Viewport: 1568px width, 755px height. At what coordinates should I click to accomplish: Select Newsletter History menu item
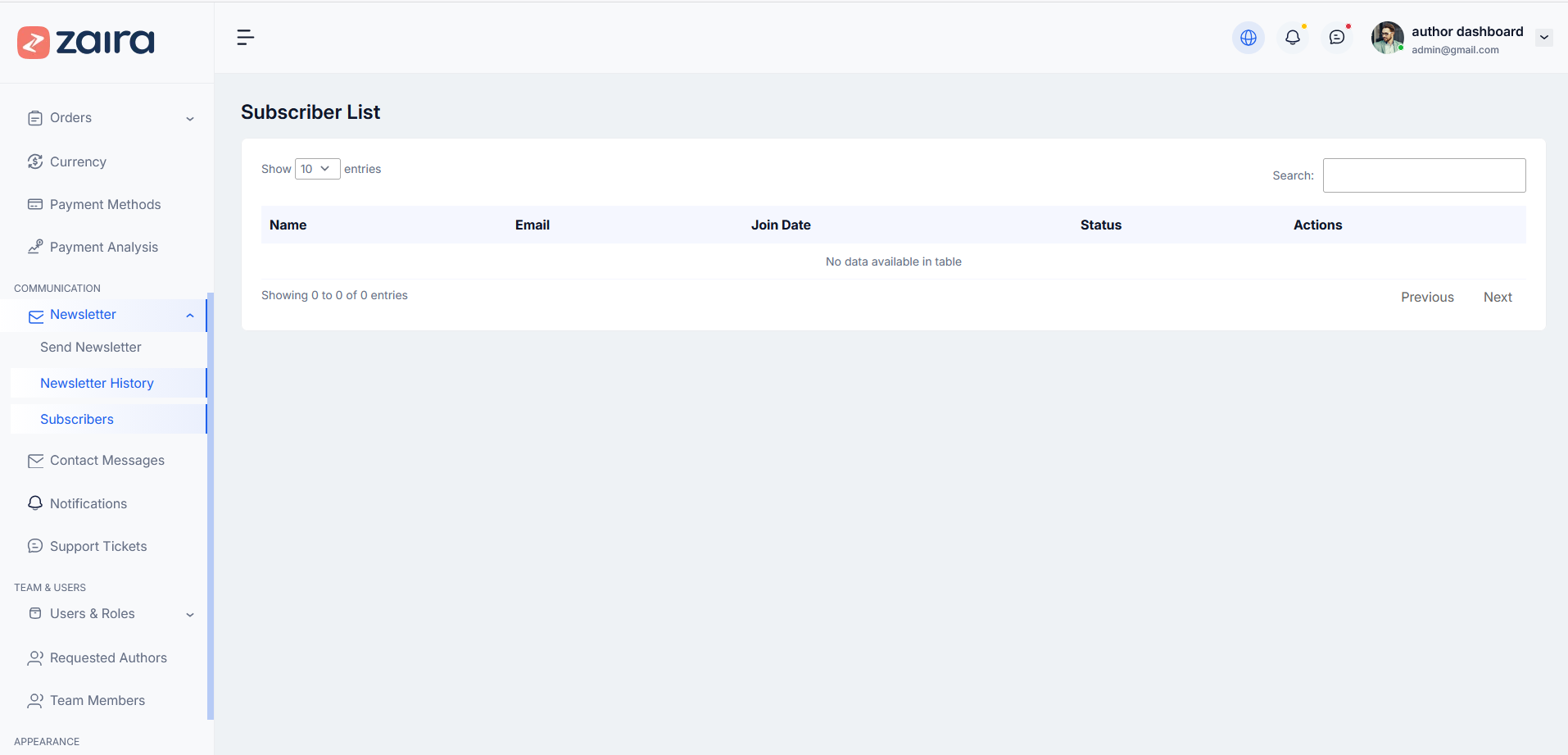coord(97,383)
